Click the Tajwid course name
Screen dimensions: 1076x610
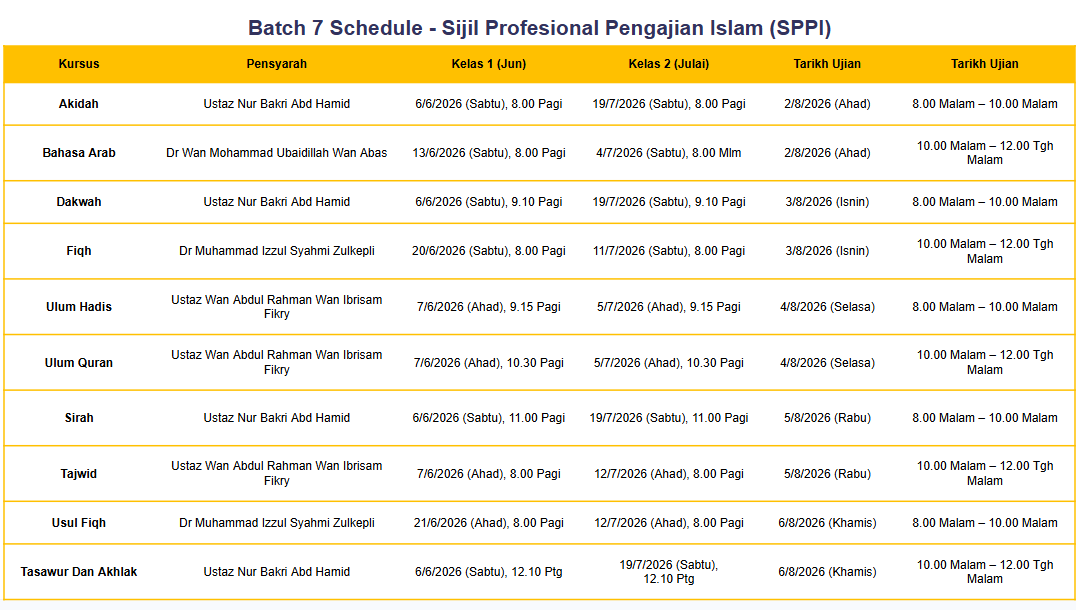pos(79,474)
